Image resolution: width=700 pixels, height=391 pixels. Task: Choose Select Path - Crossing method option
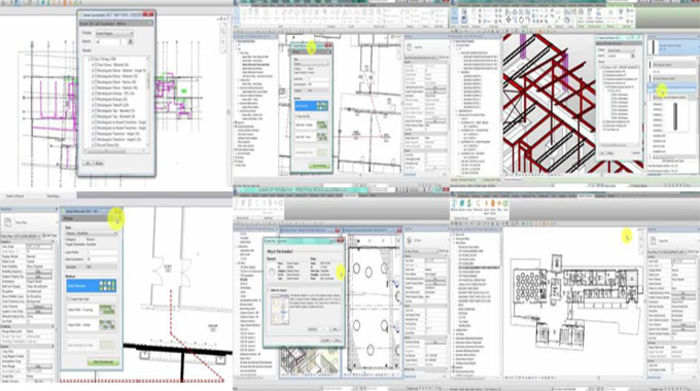[x=92, y=310]
